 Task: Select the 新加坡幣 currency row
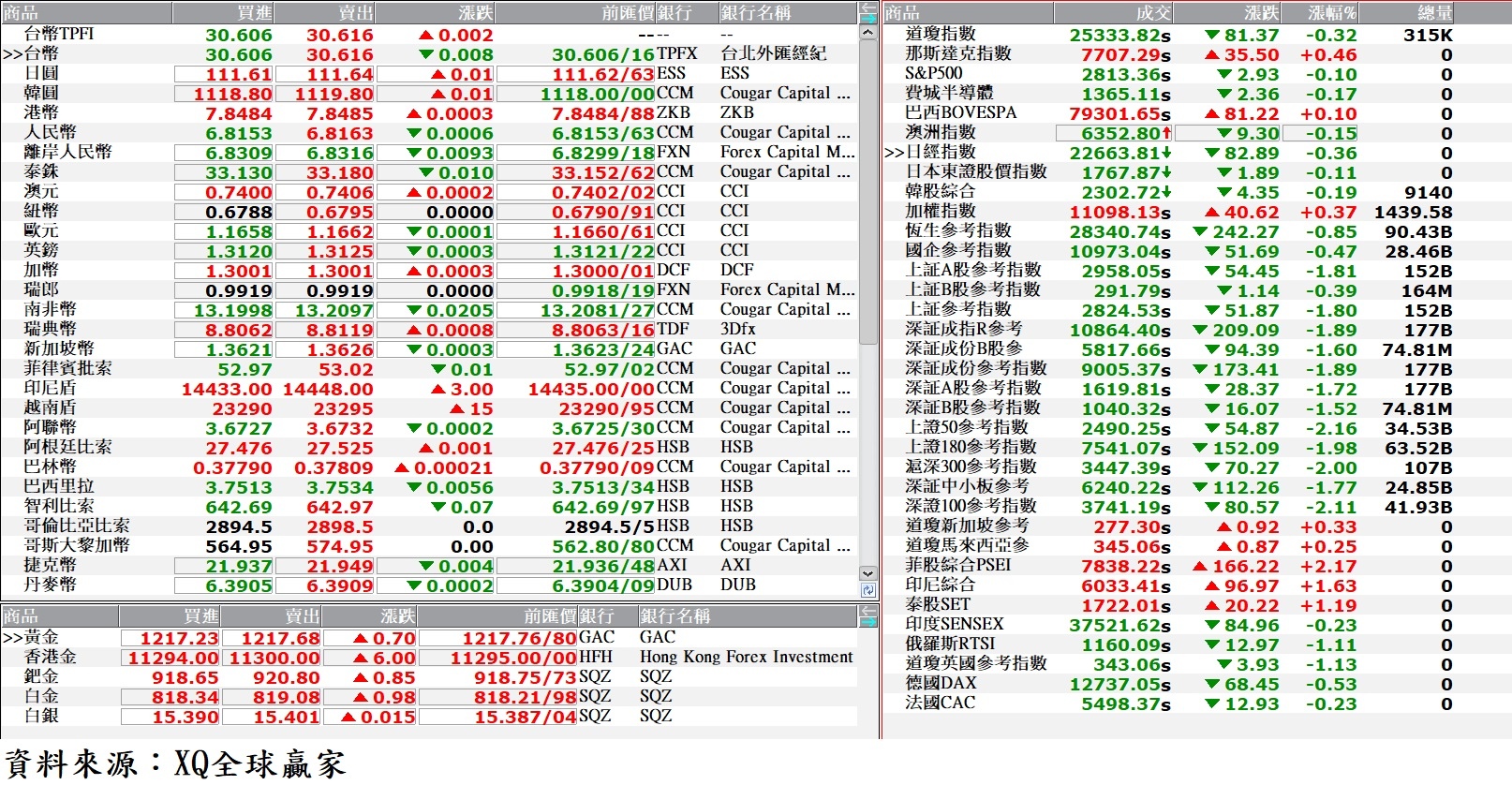coord(429,348)
